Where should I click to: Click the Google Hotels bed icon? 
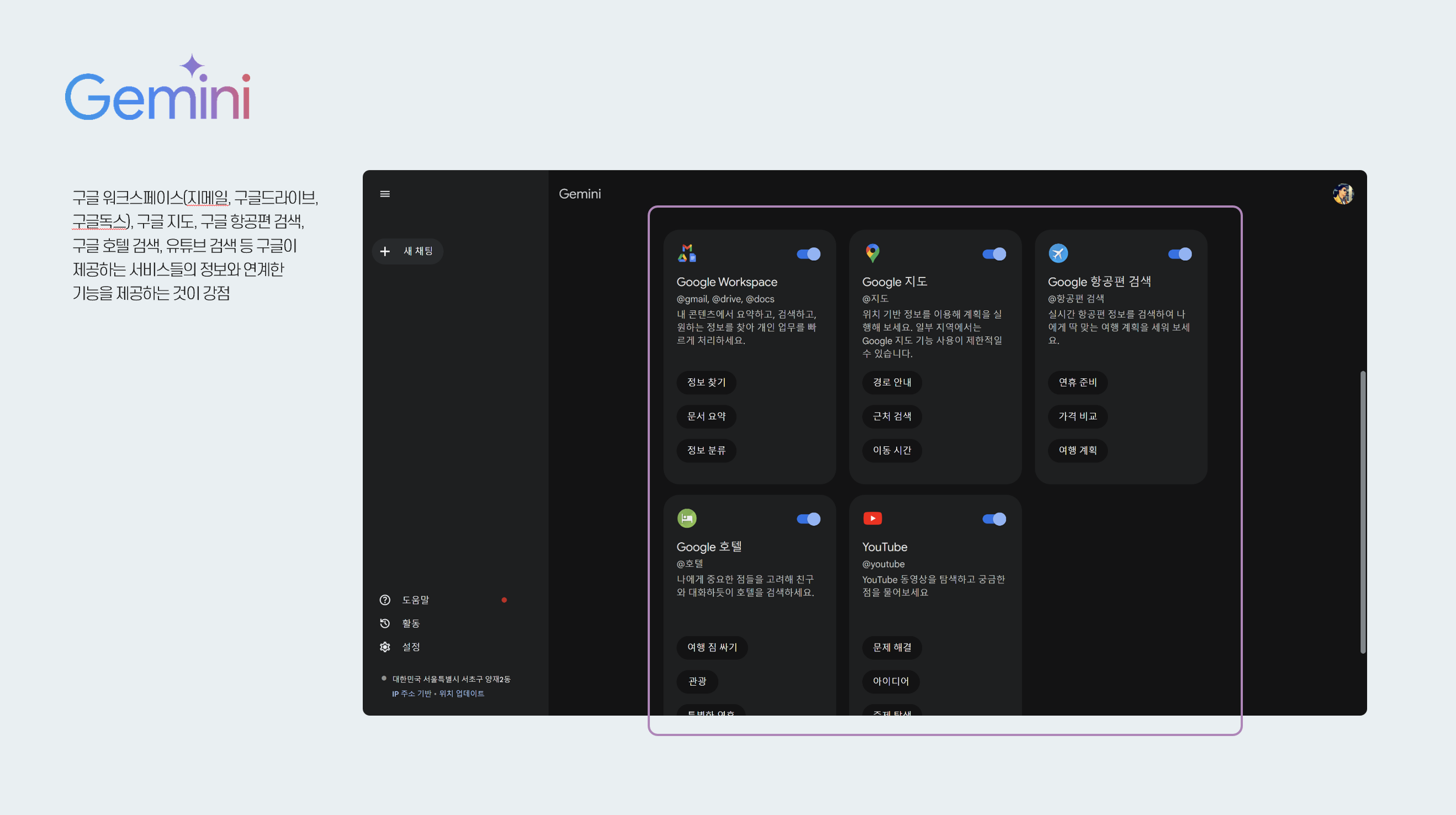point(687,518)
